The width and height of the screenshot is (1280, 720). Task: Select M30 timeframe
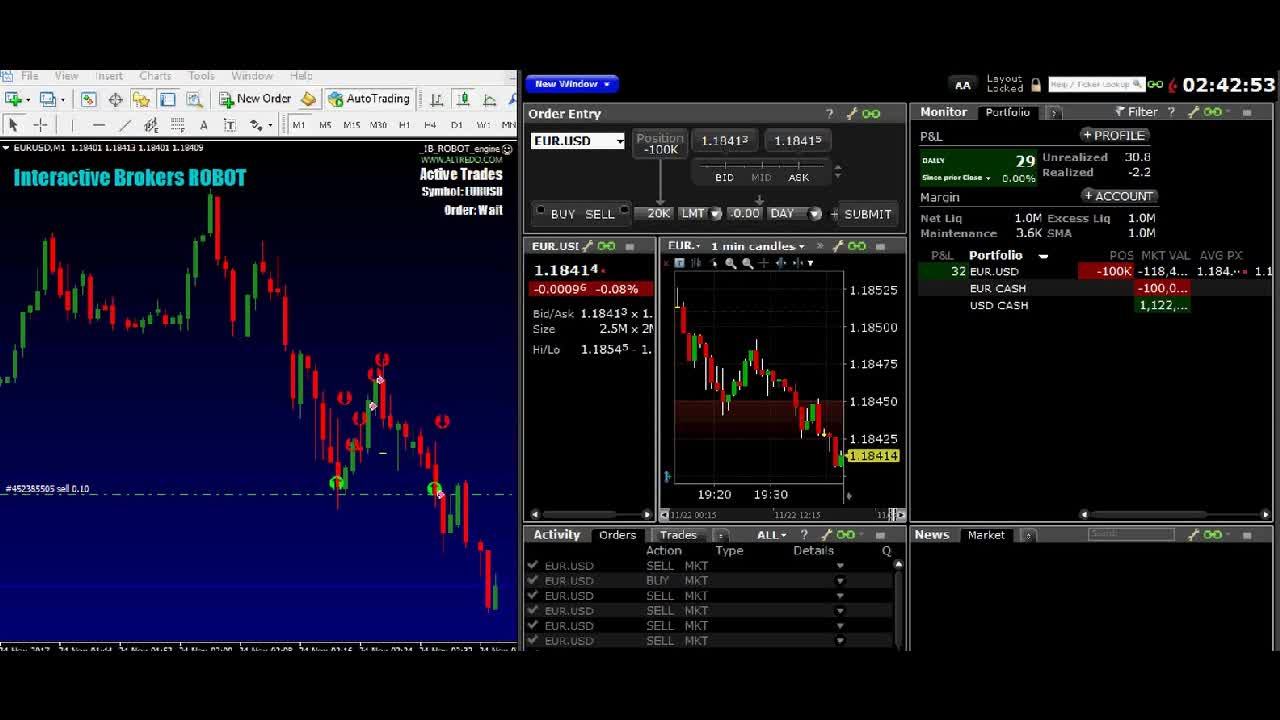click(x=378, y=125)
